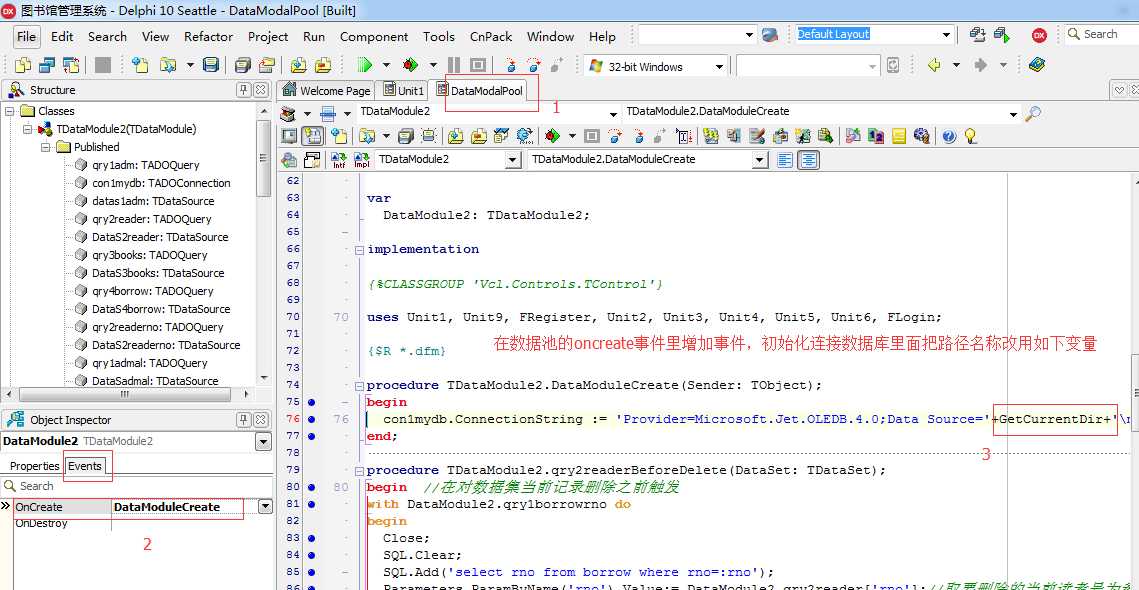Open the TDataModule2 class dropdown in lower bar

click(x=513, y=160)
